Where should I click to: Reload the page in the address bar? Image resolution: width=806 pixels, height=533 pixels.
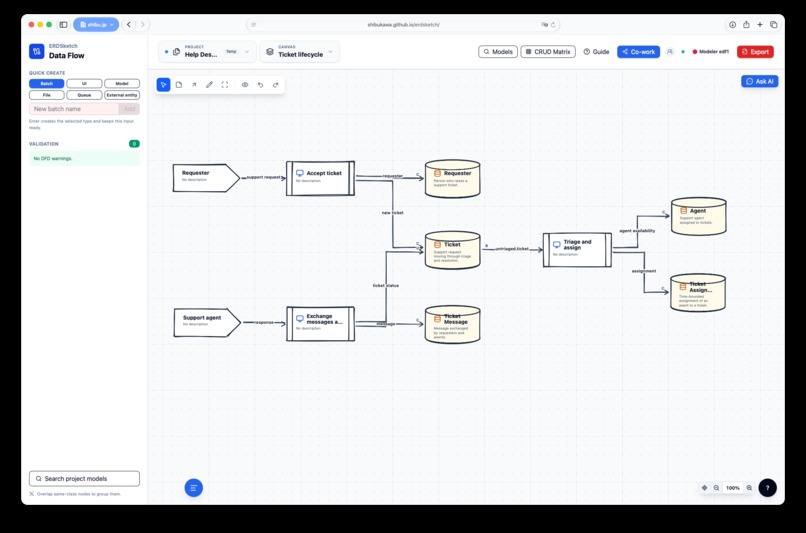553,24
